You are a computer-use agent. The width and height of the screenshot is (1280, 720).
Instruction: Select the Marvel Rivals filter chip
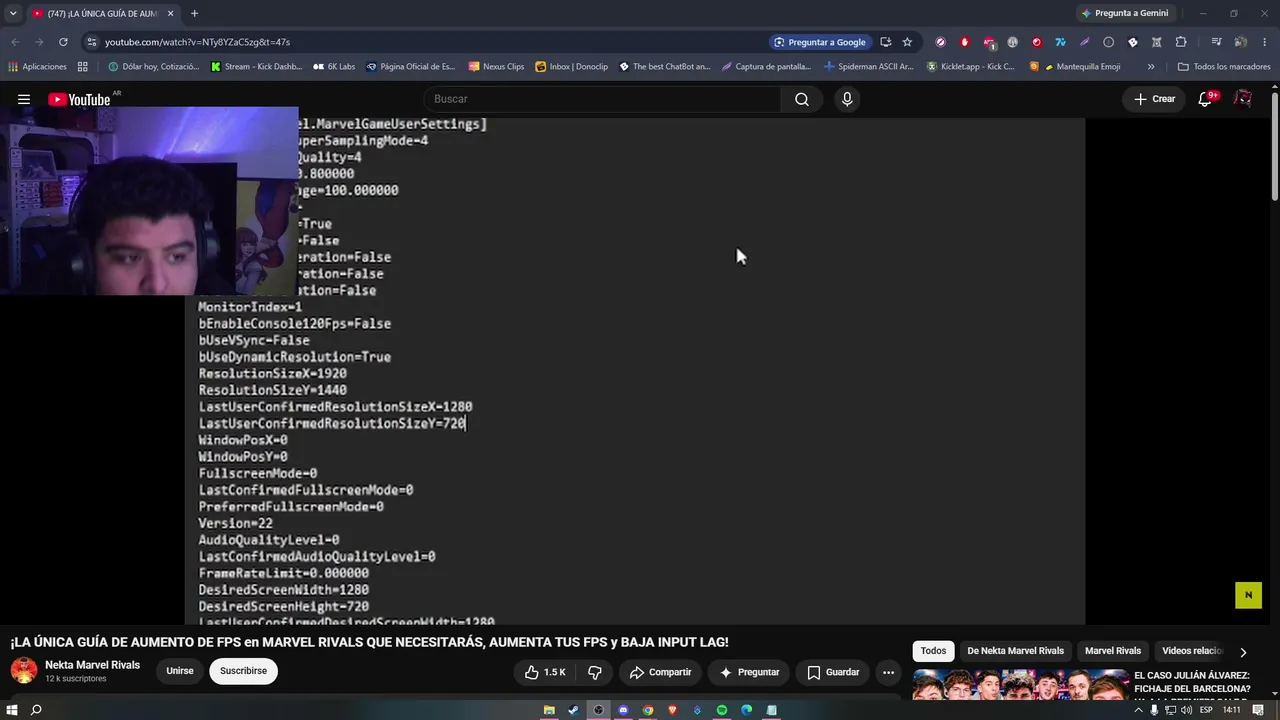click(x=1113, y=651)
